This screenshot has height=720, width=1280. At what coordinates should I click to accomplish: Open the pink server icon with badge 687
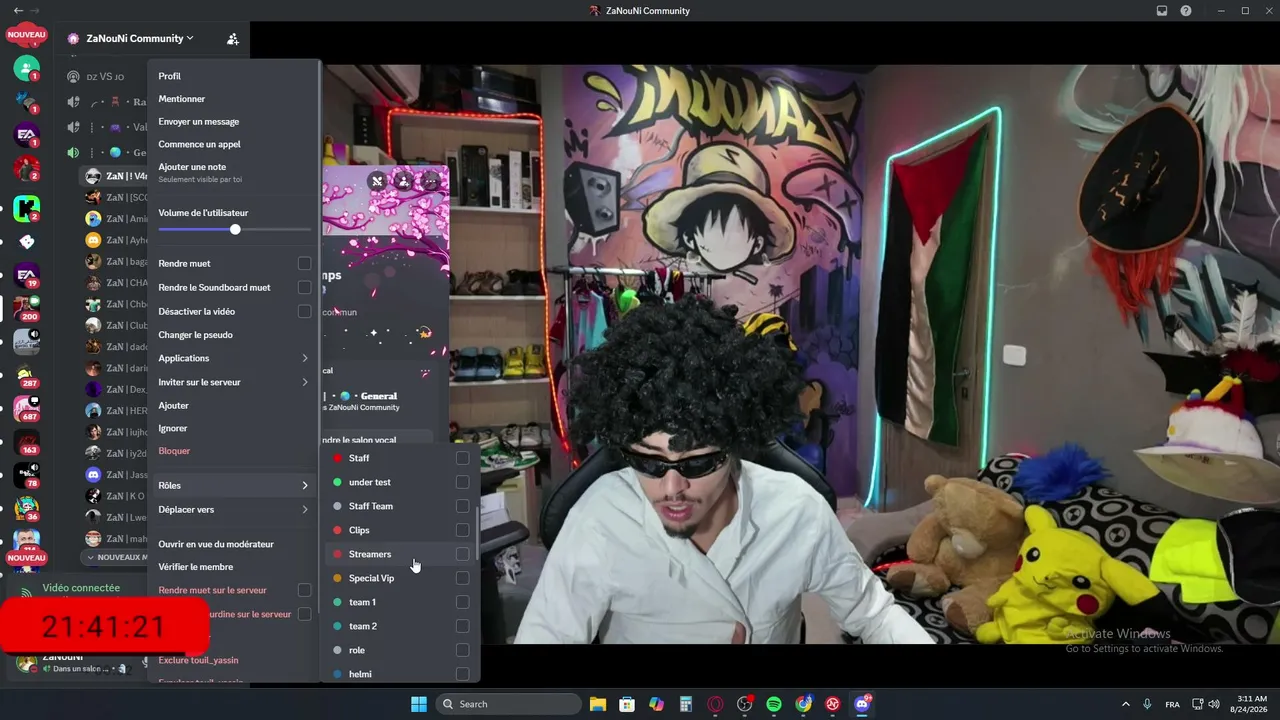click(27, 408)
